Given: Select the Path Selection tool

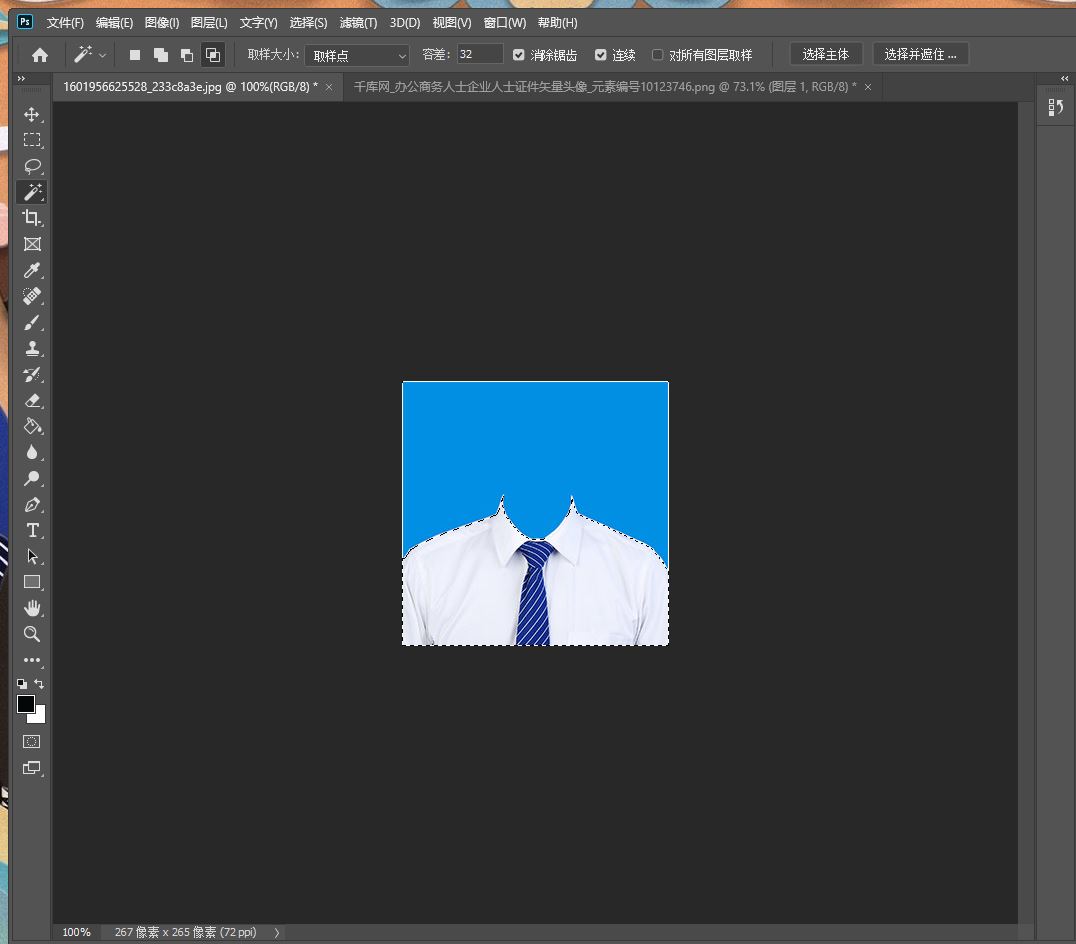Looking at the screenshot, I should click(32, 556).
